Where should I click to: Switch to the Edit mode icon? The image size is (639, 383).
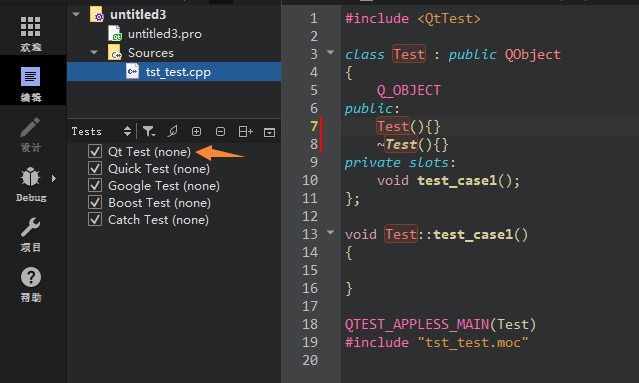31,77
